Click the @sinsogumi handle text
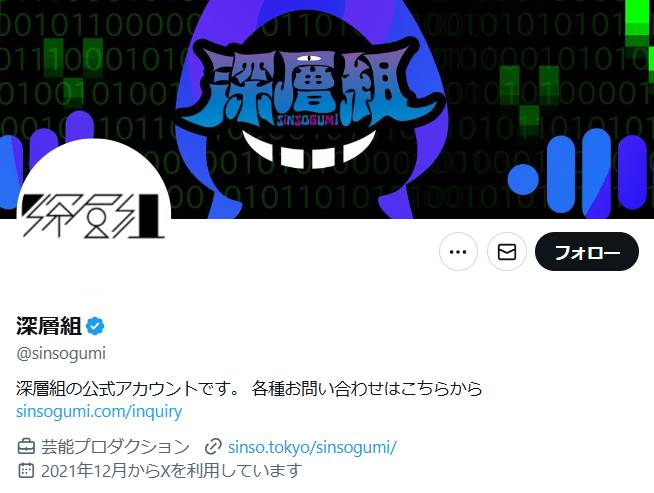Viewport: 654px width, 493px height. [61, 353]
